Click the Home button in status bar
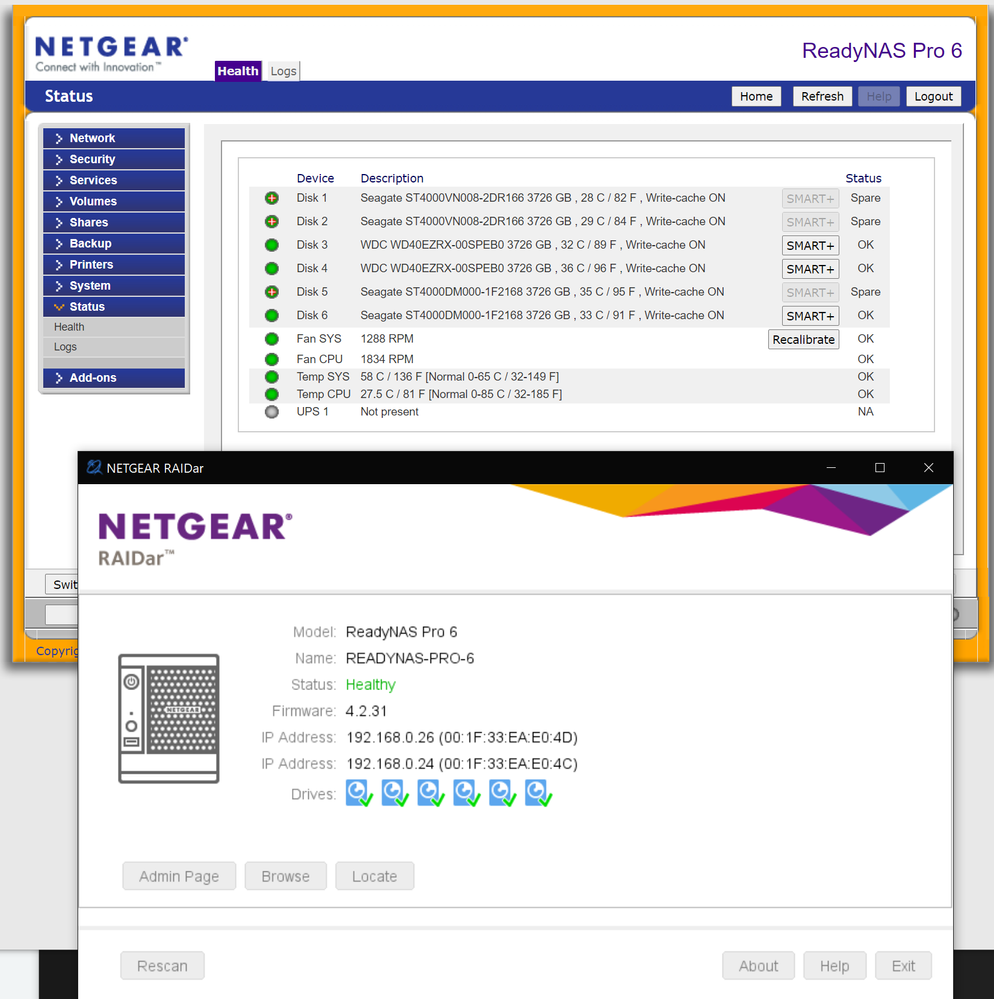994x999 pixels. 756,96
